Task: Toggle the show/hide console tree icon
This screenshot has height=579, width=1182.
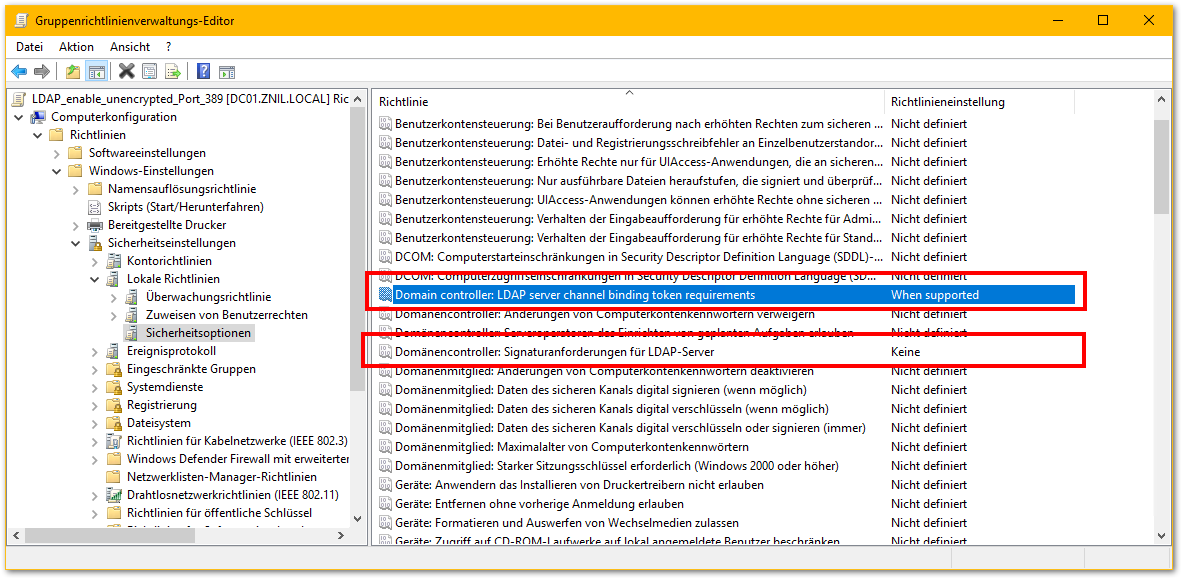Action: coord(97,71)
